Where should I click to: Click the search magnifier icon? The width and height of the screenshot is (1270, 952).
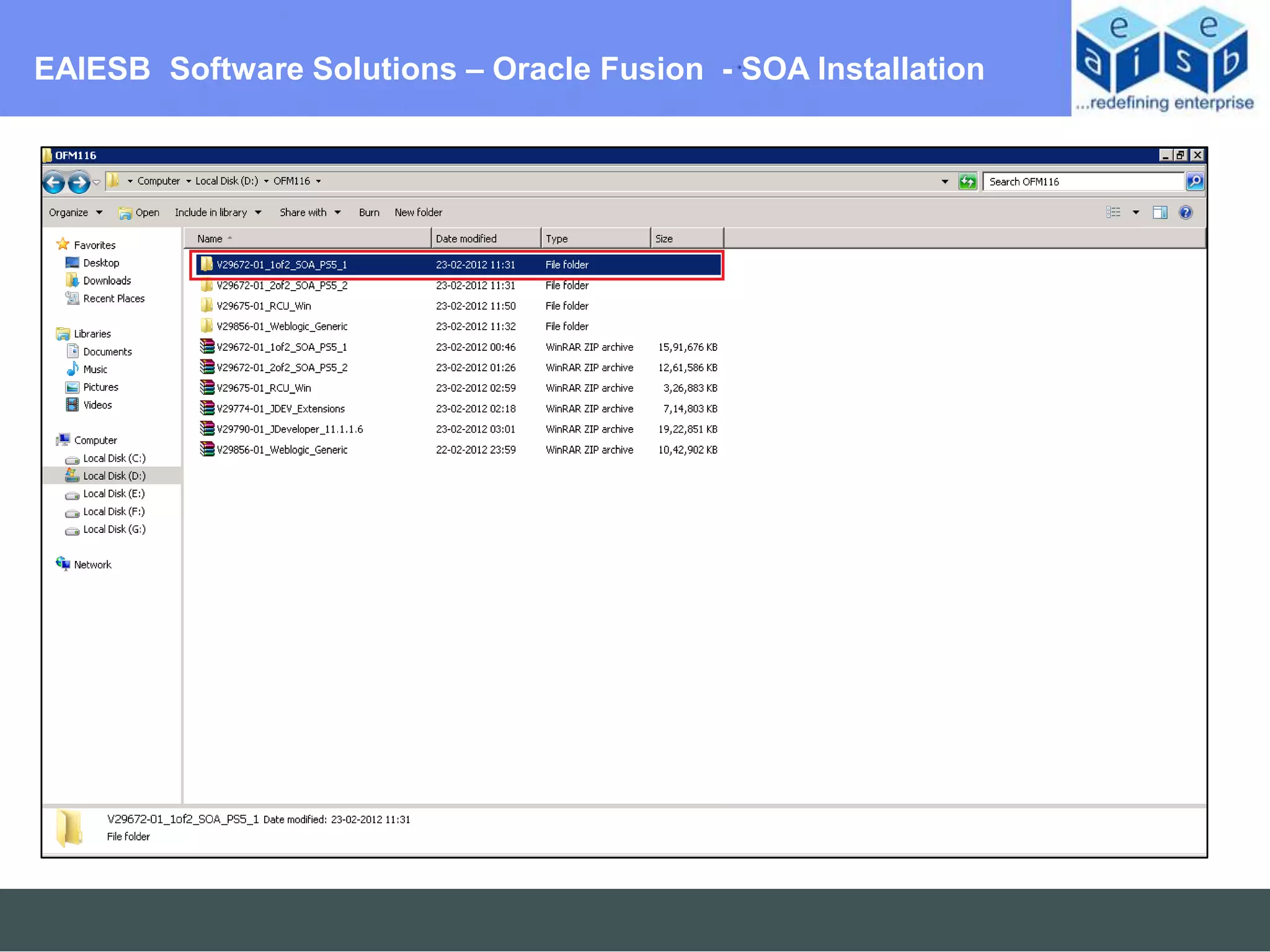pyautogui.click(x=1194, y=182)
